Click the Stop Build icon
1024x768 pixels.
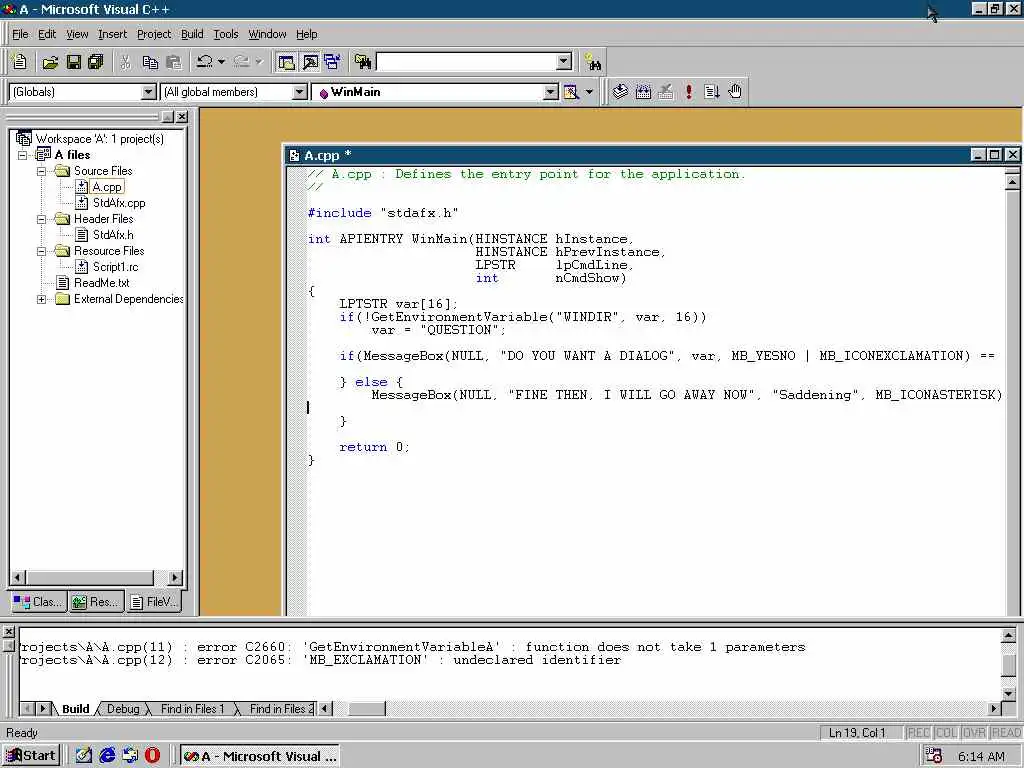pos(665,92)
